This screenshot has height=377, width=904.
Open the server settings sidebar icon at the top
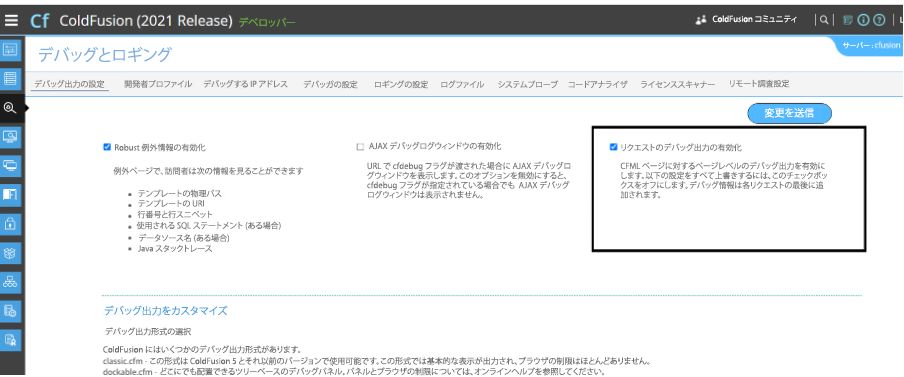coord(10,49)
